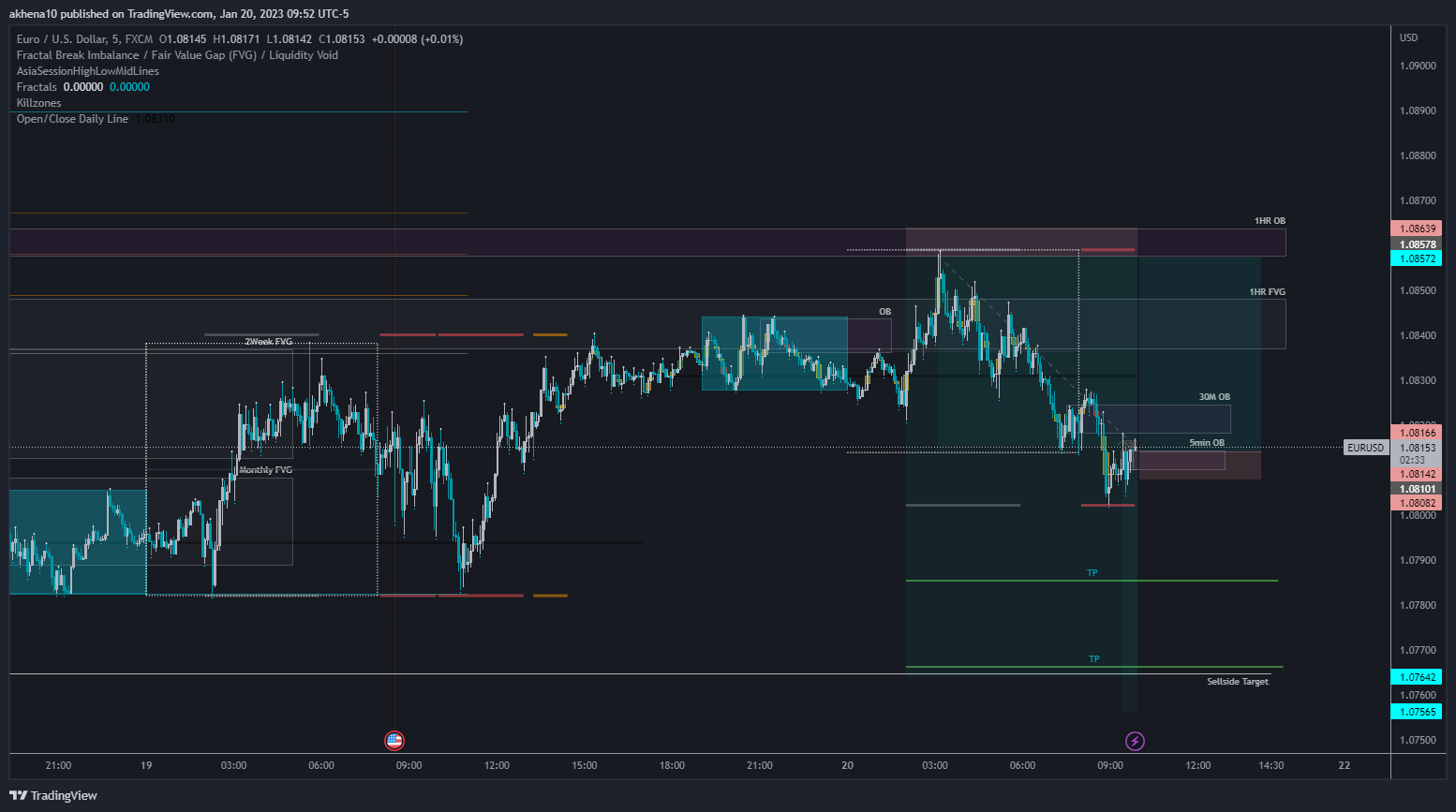Click the Sellside Target line label
This screenshot has height=812, width=1456.
[1238, 682]
